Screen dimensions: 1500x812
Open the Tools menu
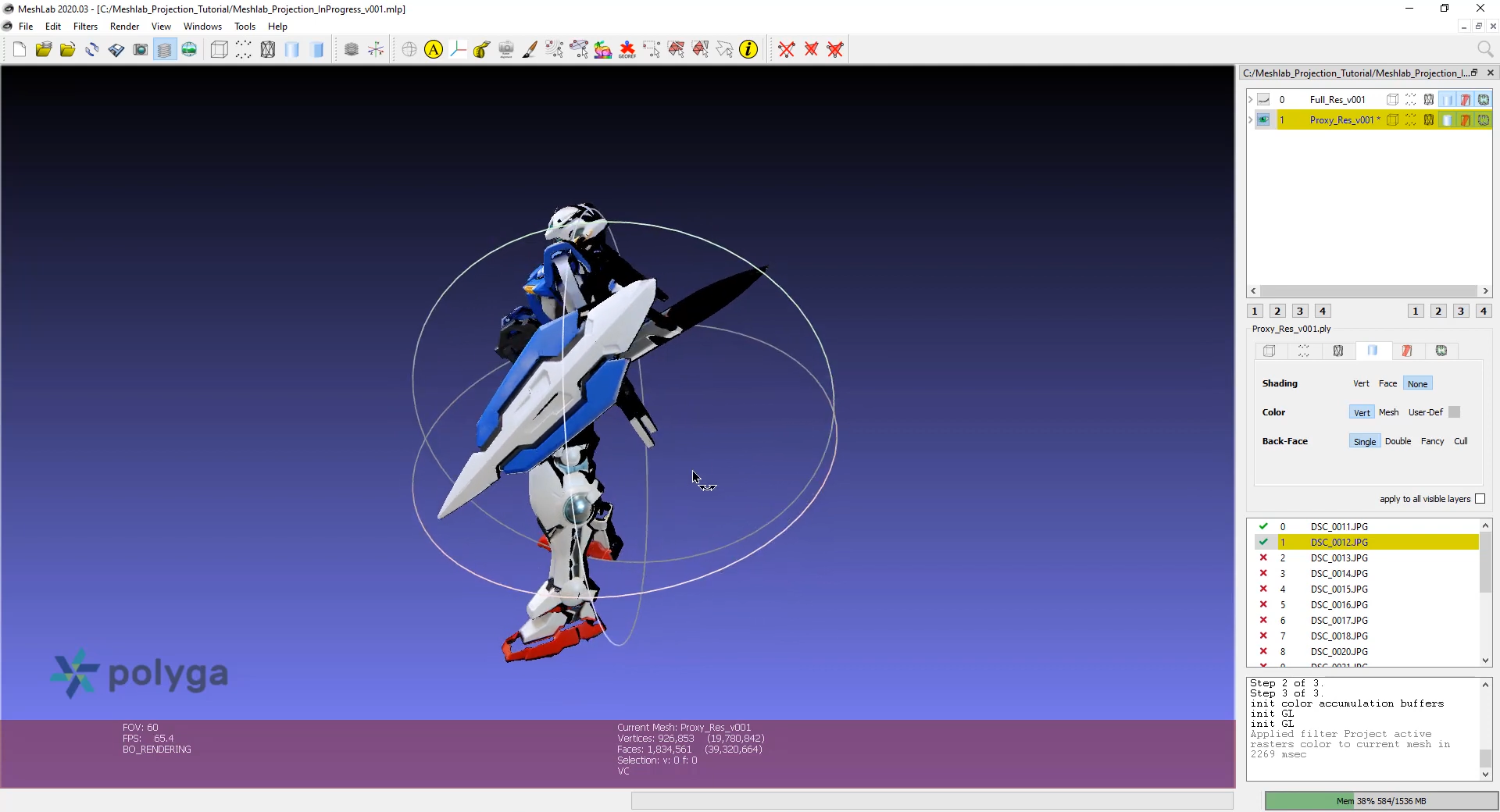click(x=245, y=27)
